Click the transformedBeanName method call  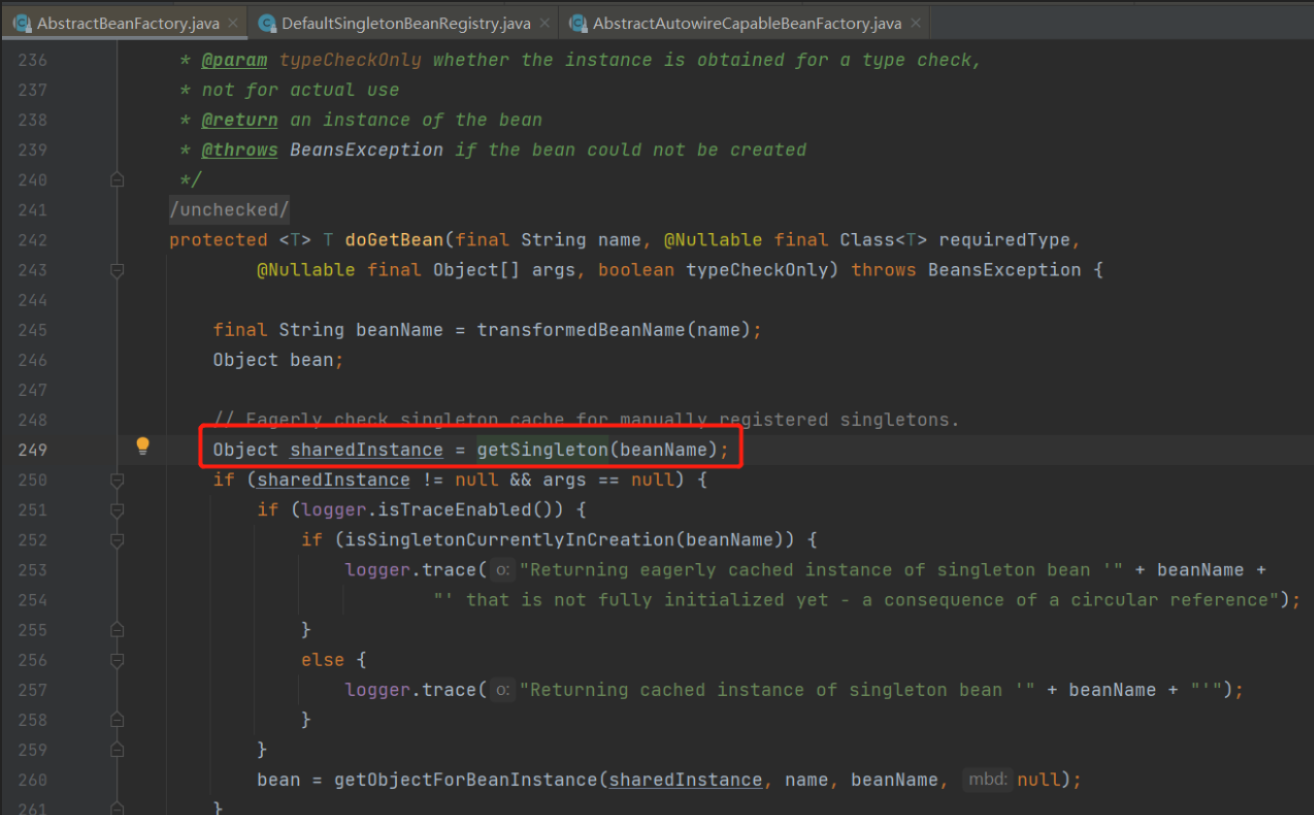point(581,330)
